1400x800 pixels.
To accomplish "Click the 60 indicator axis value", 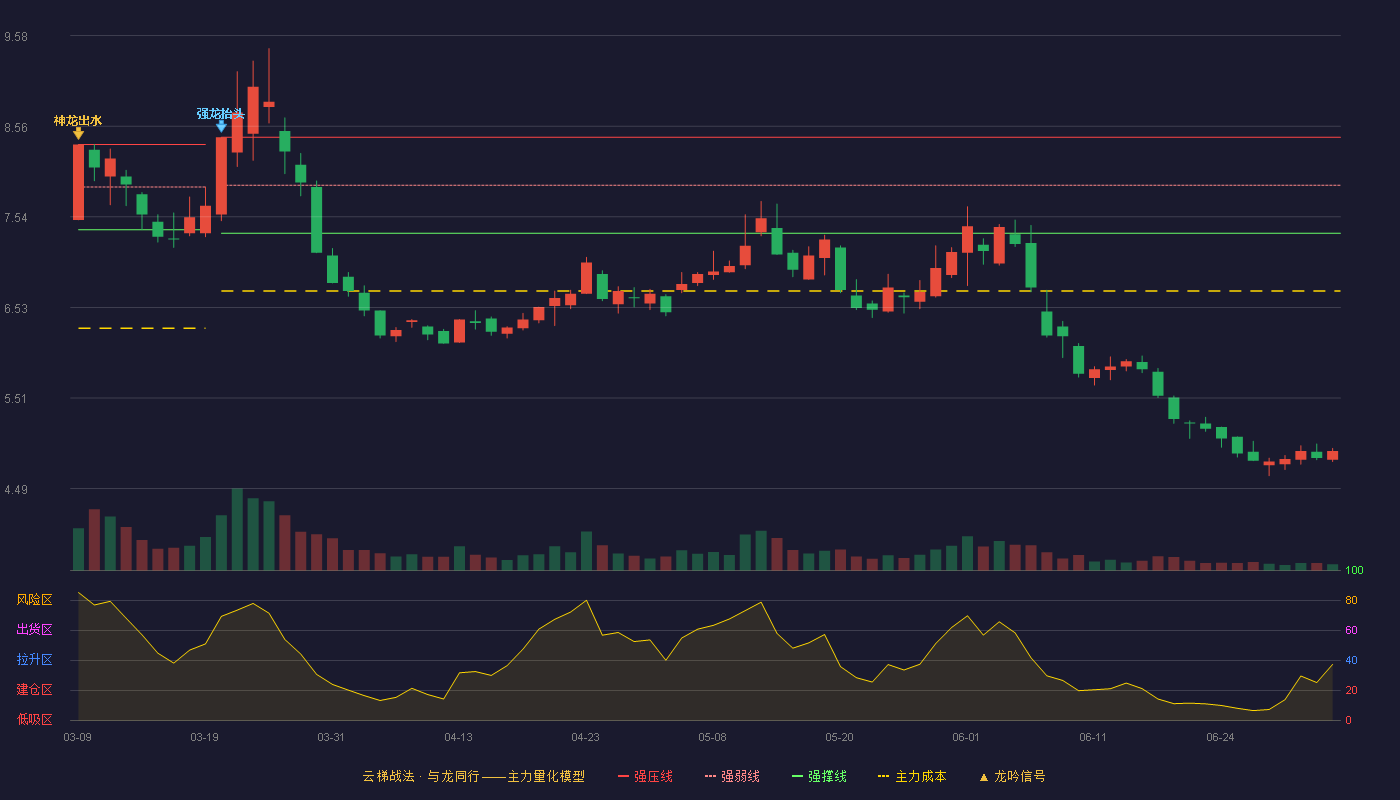I will pyautogui.click(x=1351, y=630).
